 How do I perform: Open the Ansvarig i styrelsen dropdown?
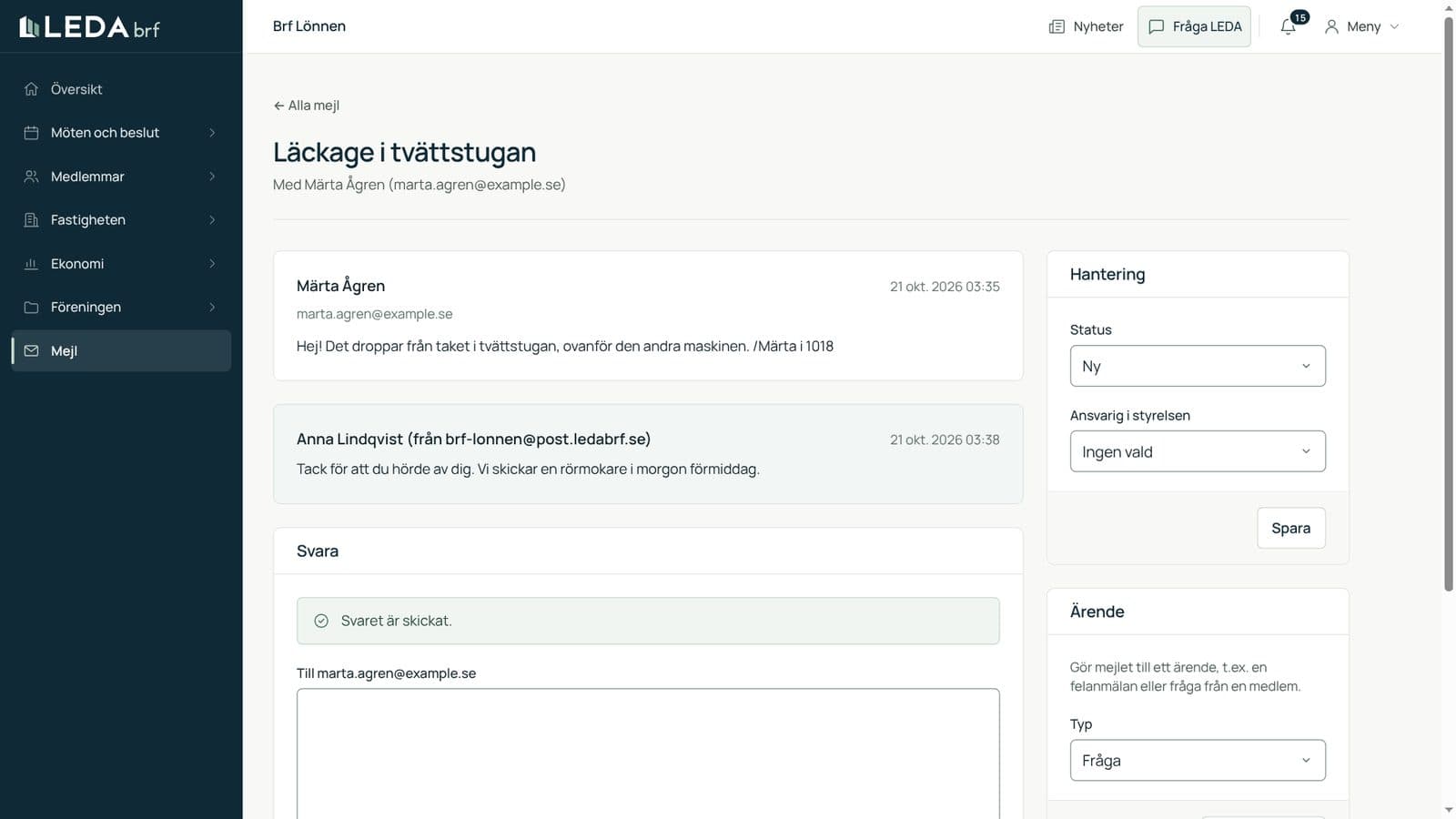tap(1198, 451)
